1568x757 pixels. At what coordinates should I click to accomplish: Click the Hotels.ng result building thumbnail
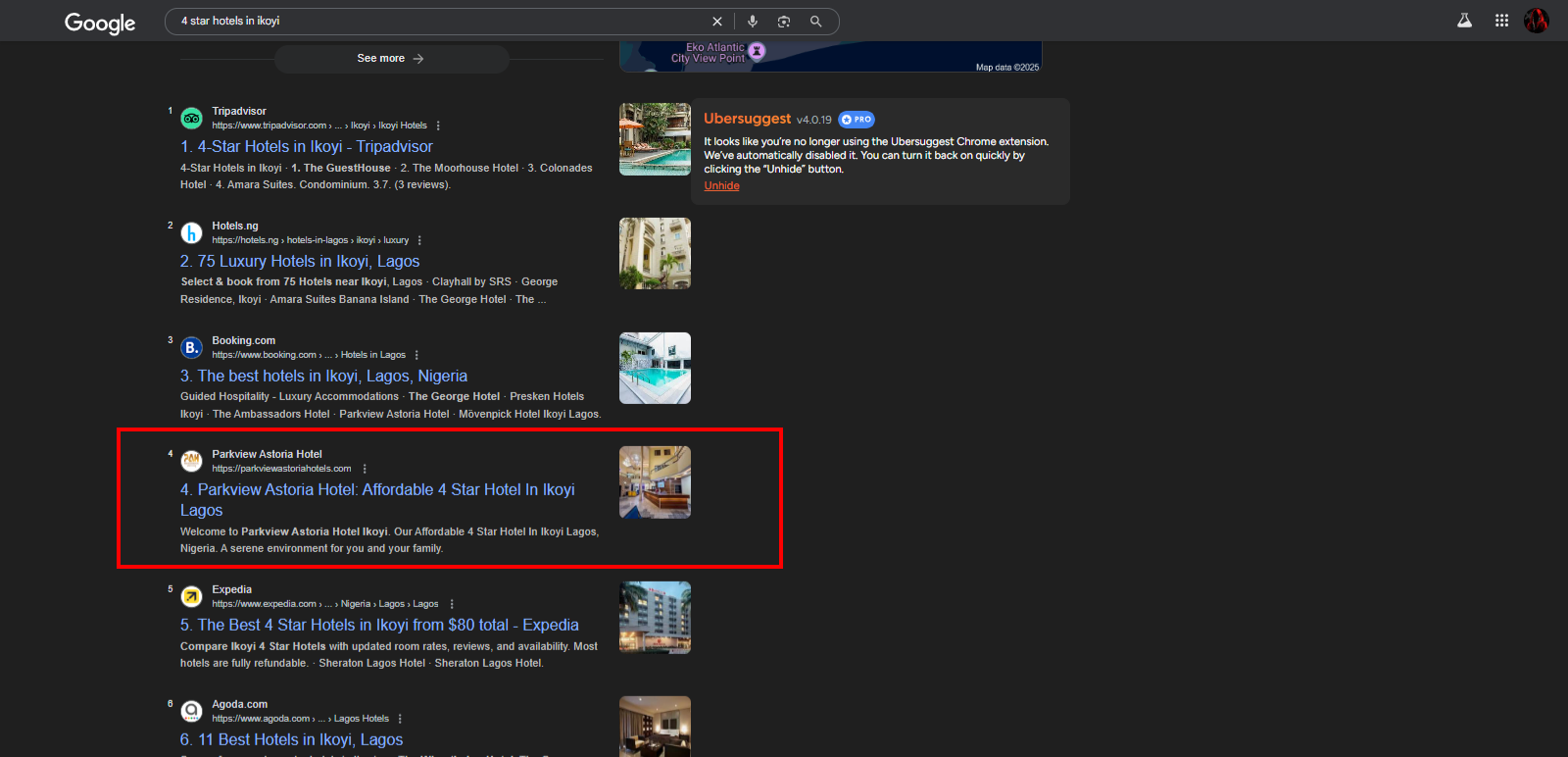click(655, 254)
